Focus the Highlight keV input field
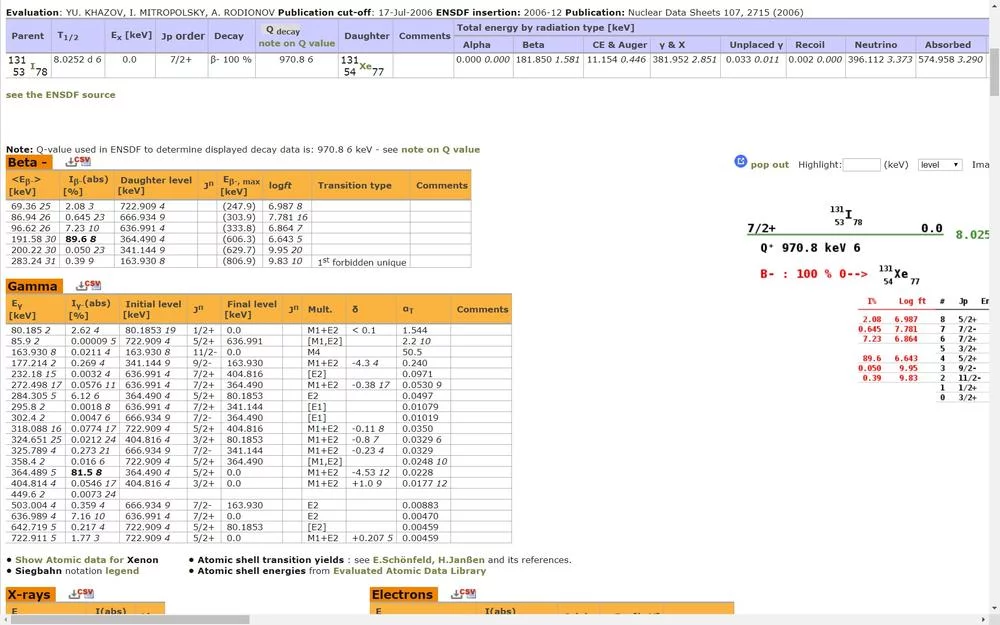This screenshot has height=625, width=1000. click(x=862, y=165)
